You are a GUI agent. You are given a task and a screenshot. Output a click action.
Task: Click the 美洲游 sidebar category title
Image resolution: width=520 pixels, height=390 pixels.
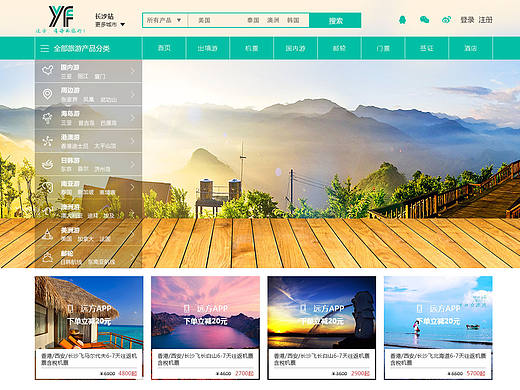pyautogui.click(x=70, y=230)
